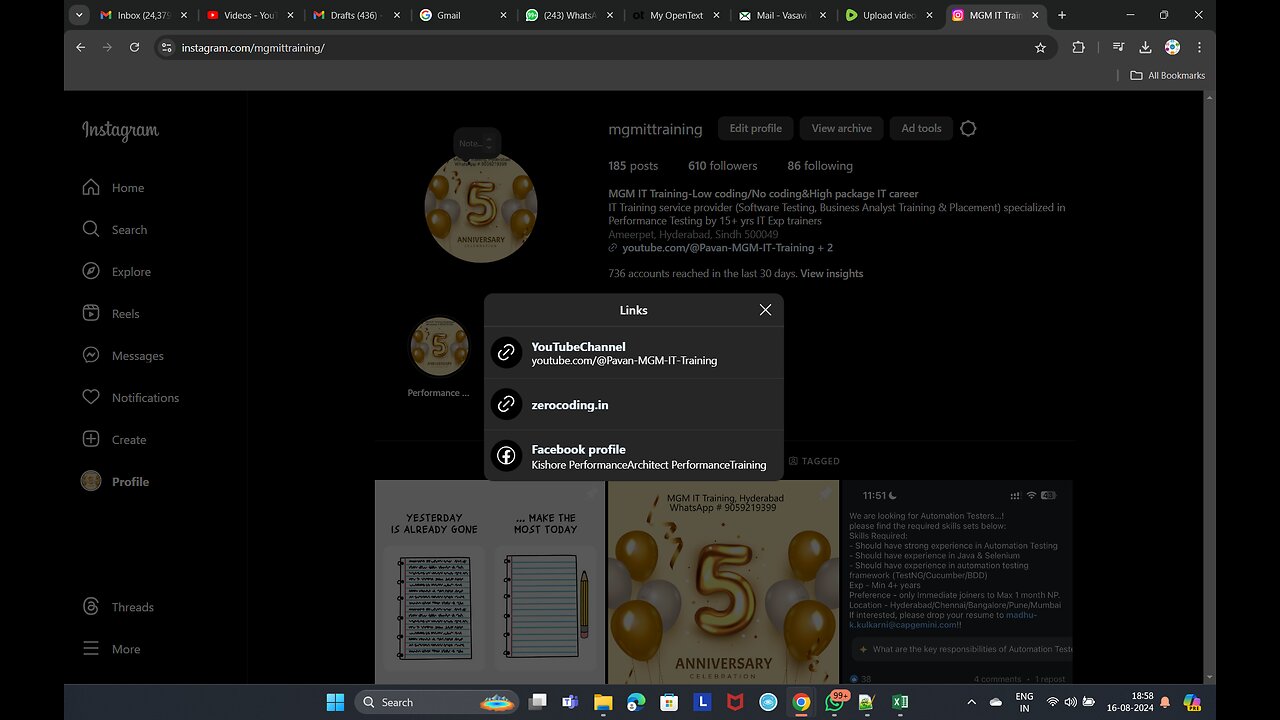Open profile settings gear icon
The image size is (1280, 720).
coord(968,128)
